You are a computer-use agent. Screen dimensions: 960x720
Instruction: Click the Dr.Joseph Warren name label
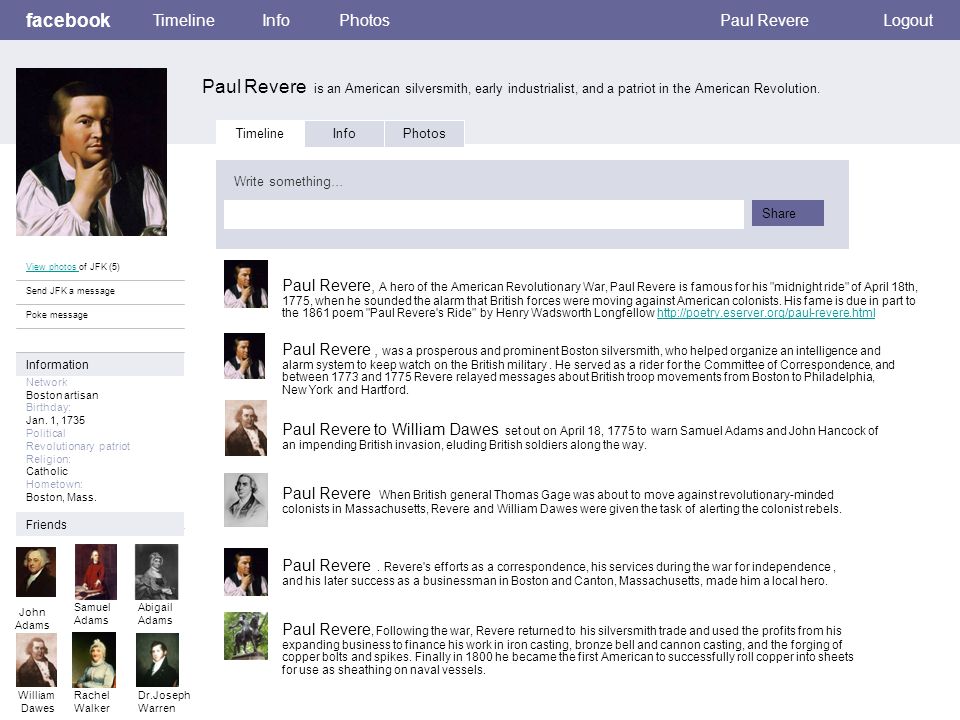tap(163, 702)
